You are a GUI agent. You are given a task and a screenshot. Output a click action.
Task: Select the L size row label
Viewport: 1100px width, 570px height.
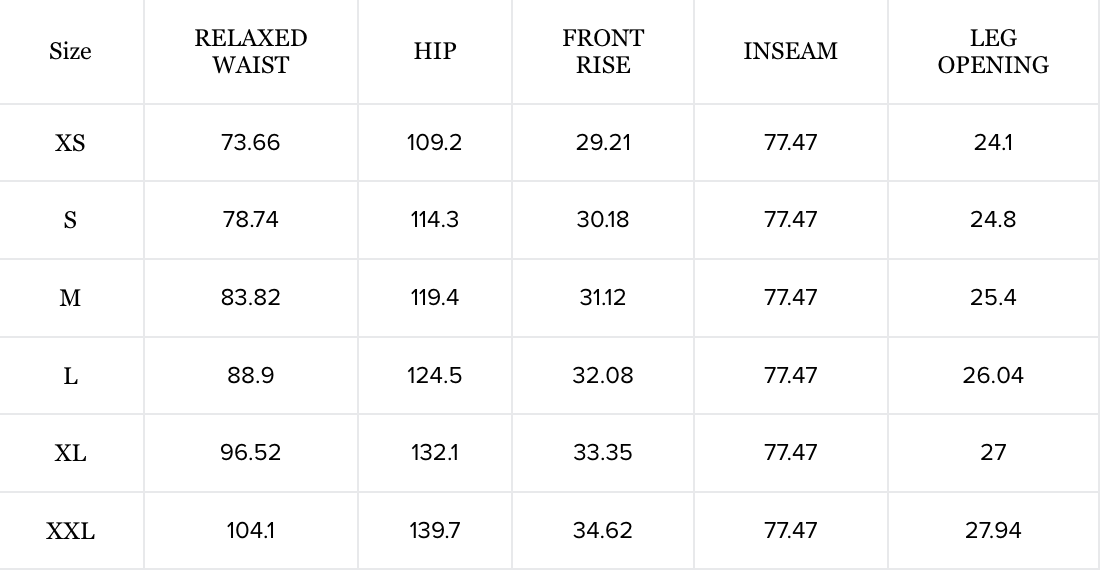tap(70, 376)
